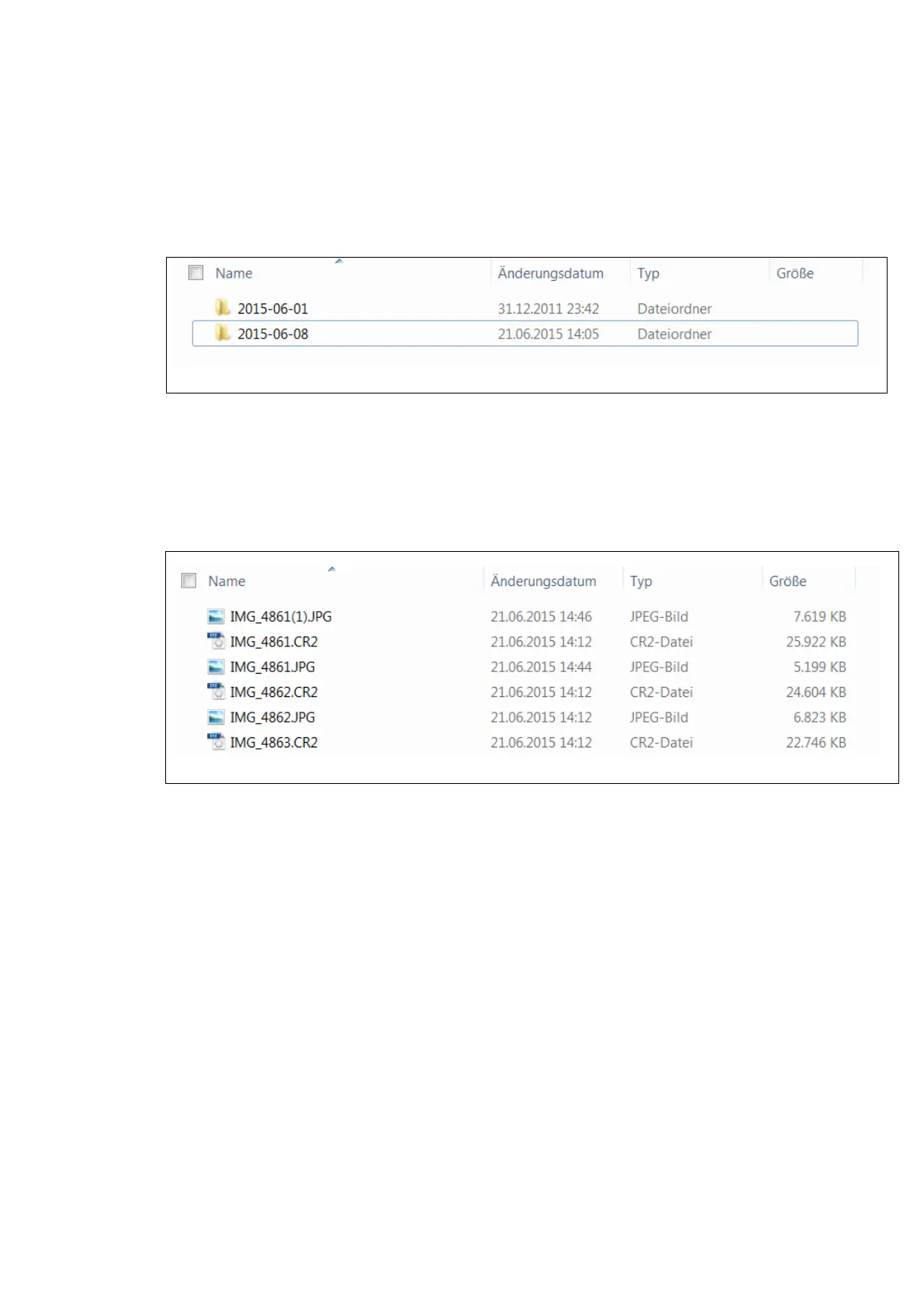The image size is (924, 1307).
Task: Tick the select-all checkbox in the image file list
Action: (189, 581)
